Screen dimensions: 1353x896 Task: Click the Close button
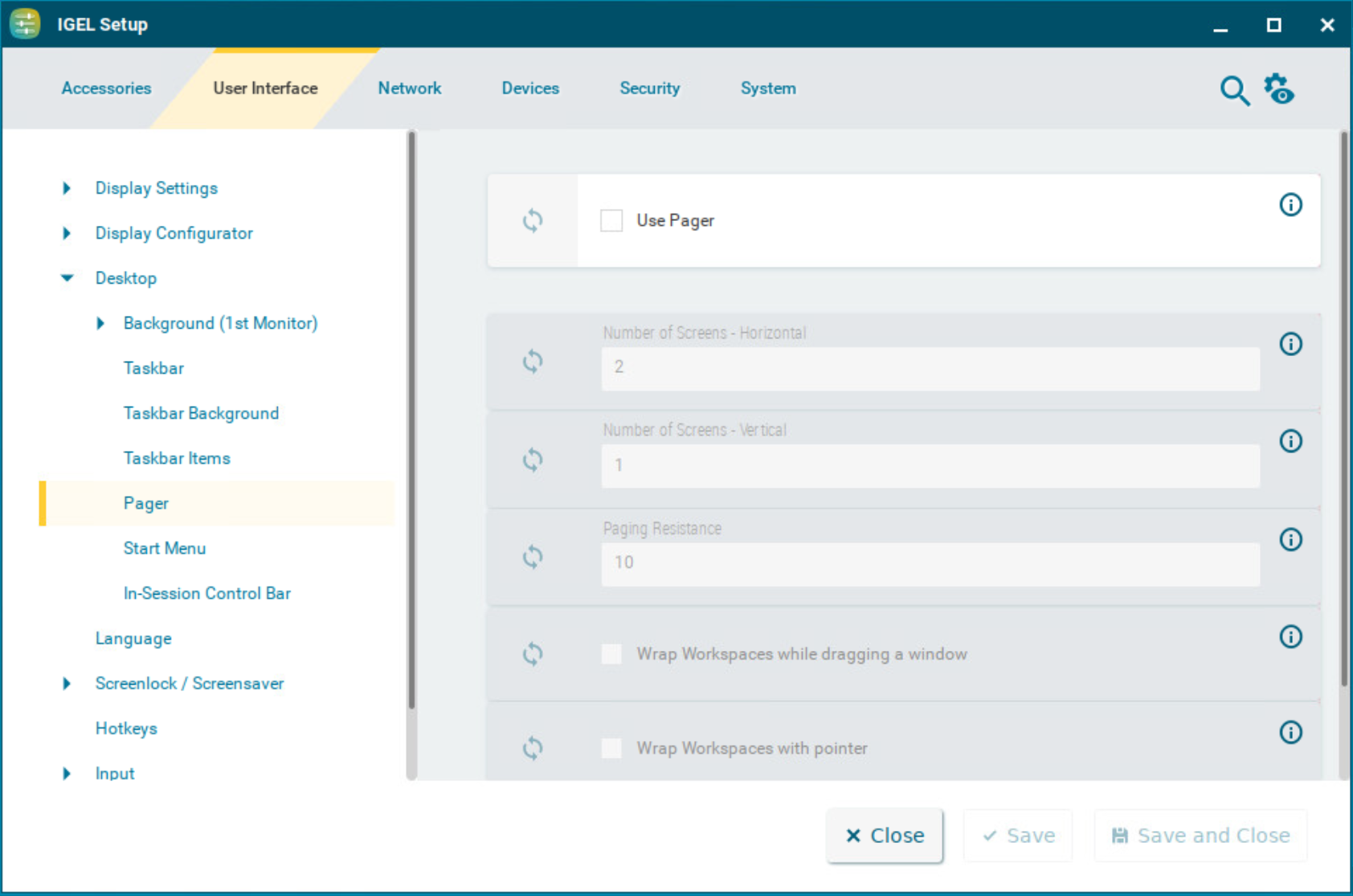click(x=884, y=836)
